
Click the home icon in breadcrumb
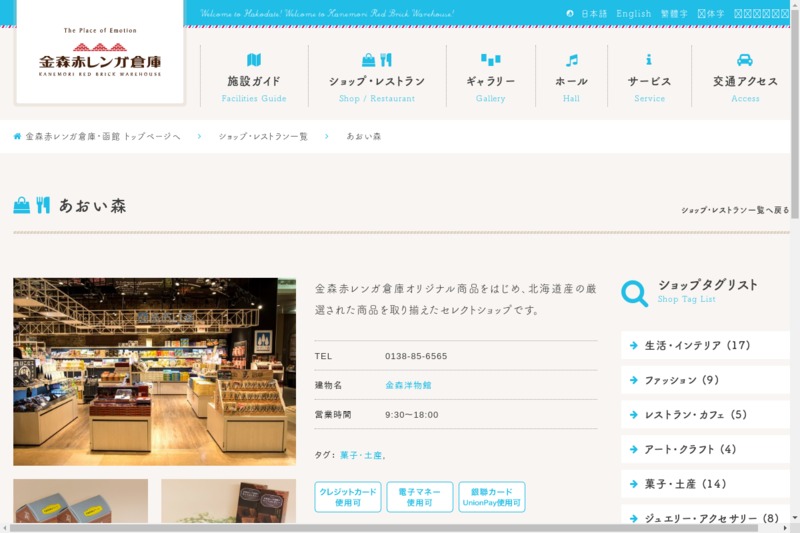(x=17, y=136)
